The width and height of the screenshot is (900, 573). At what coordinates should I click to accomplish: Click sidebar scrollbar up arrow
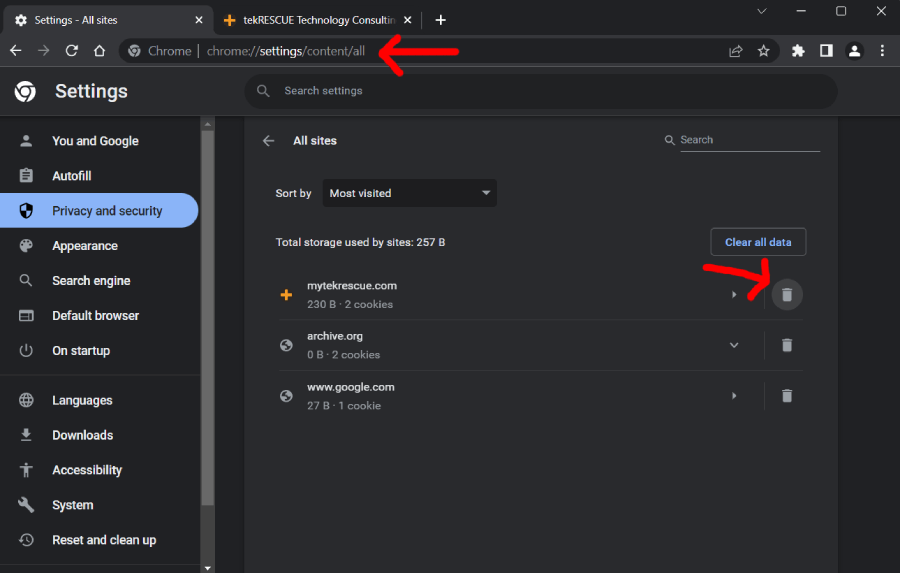tap(207, 124)
